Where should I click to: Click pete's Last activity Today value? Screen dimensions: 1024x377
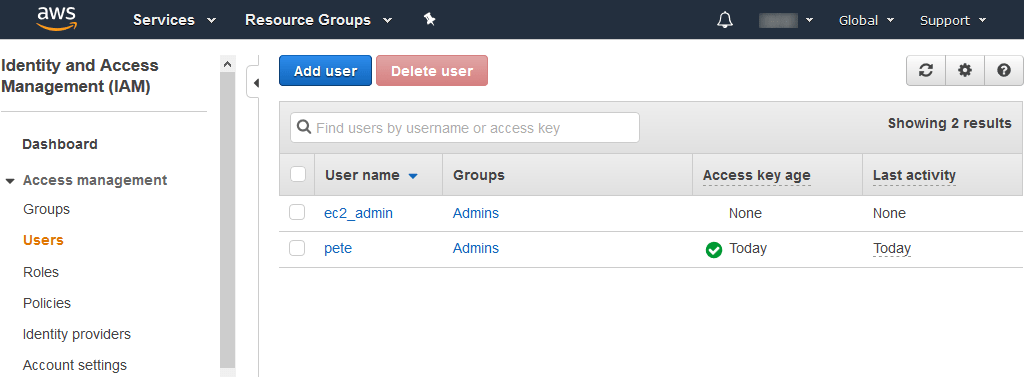click(891, 248)
